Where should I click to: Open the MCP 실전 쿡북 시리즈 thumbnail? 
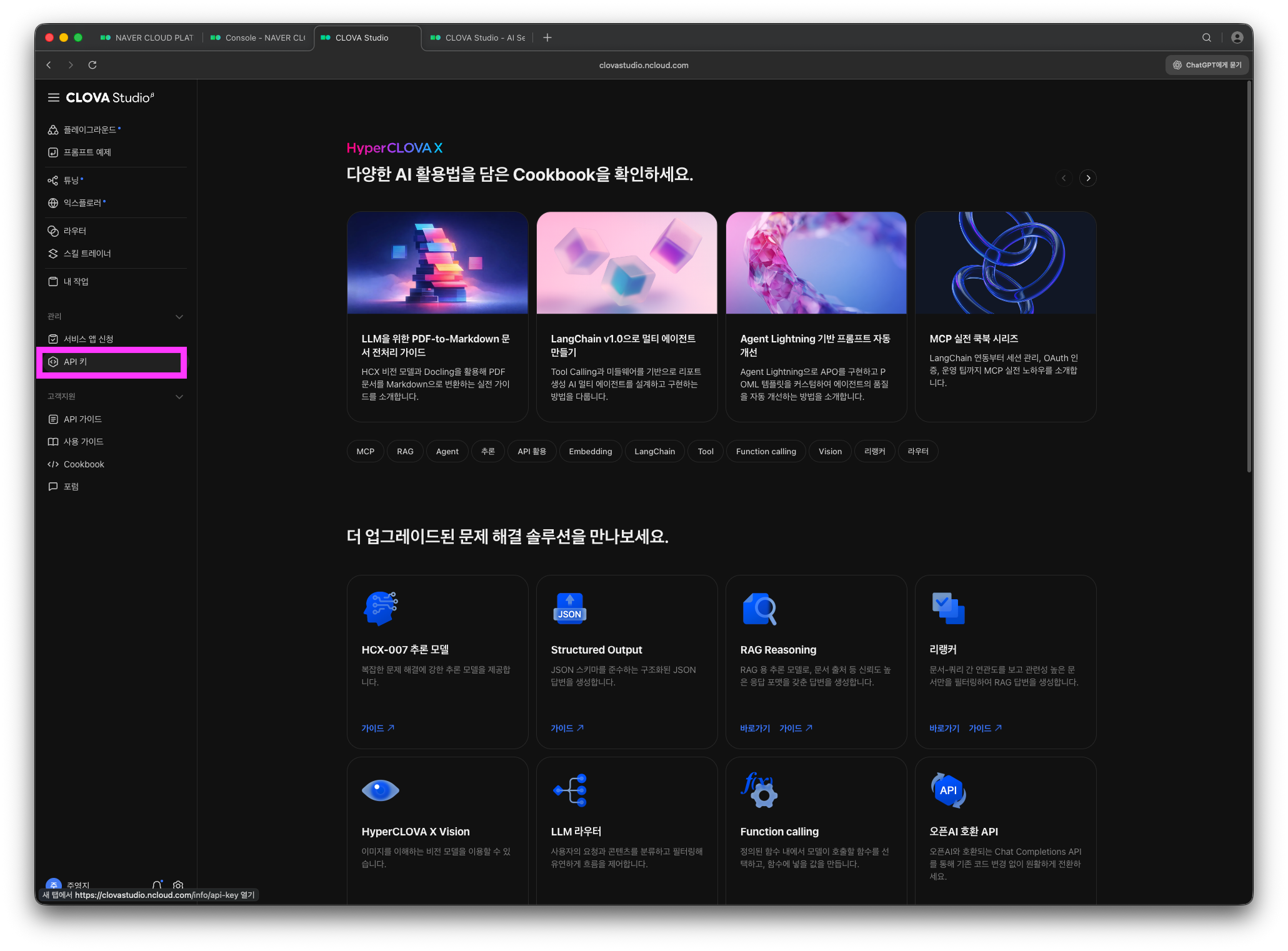pyautogui.click(x=1005, y=262)
